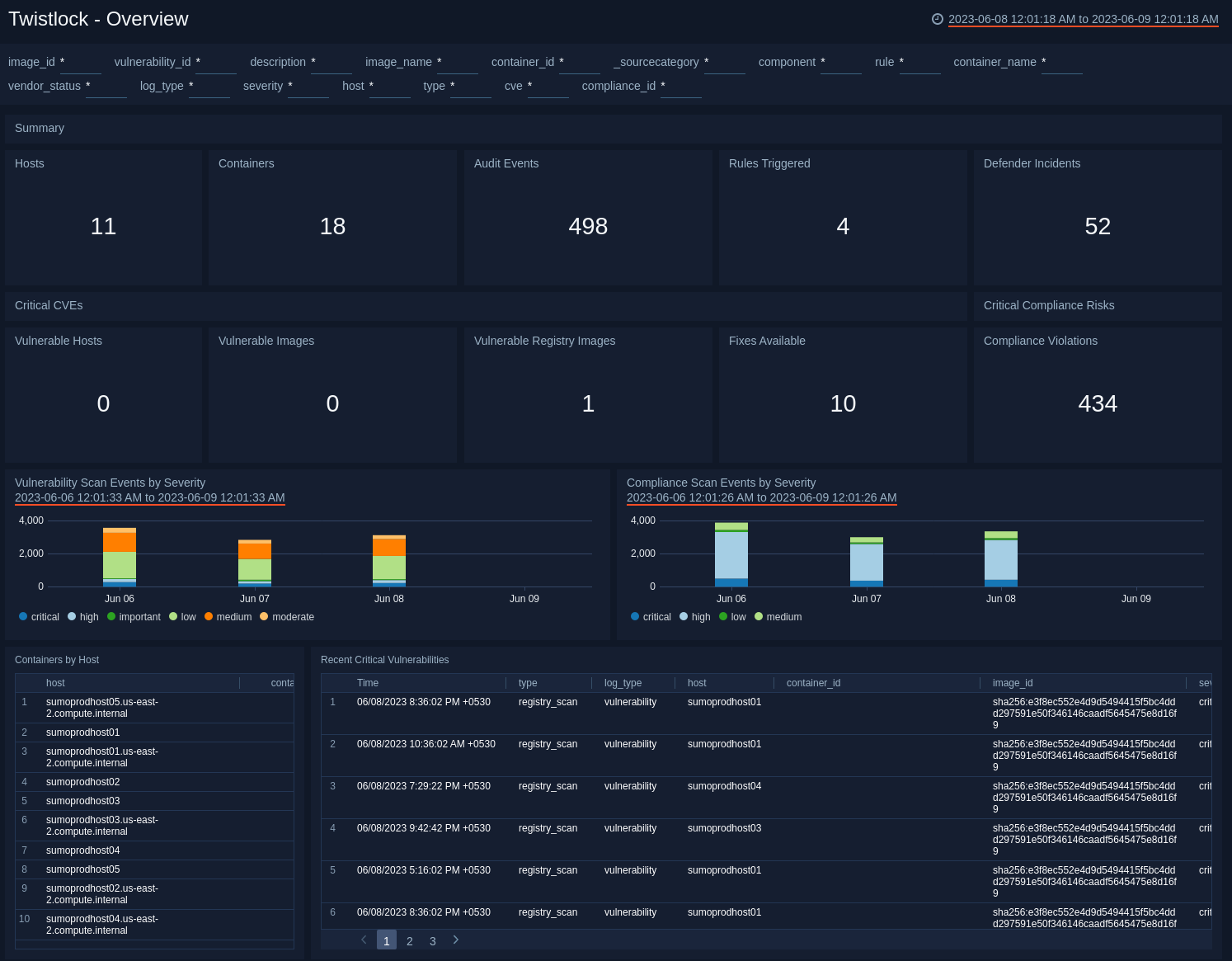Click next page arrow under vulnerabilities table

tap(455, 940)
